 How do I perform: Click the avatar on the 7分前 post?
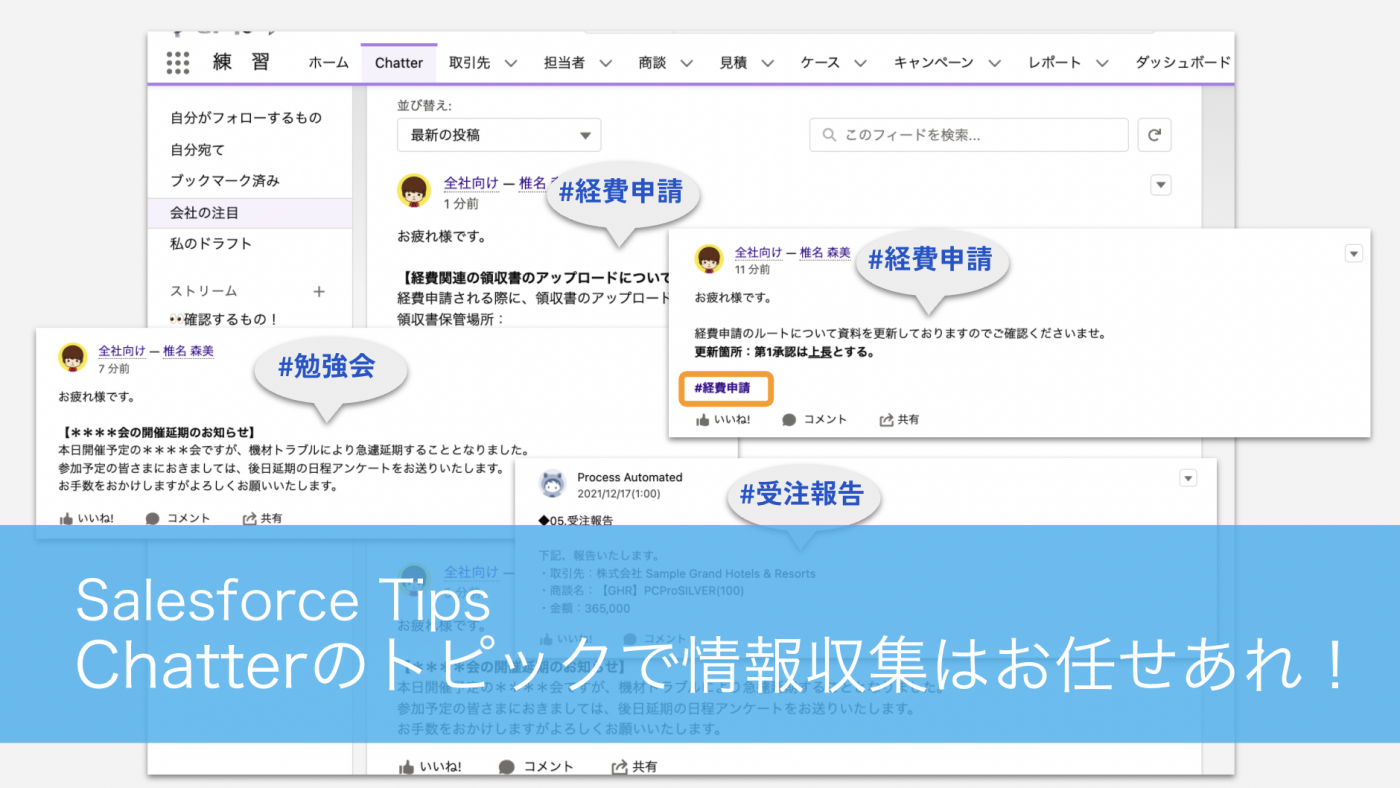click(73, 357)
